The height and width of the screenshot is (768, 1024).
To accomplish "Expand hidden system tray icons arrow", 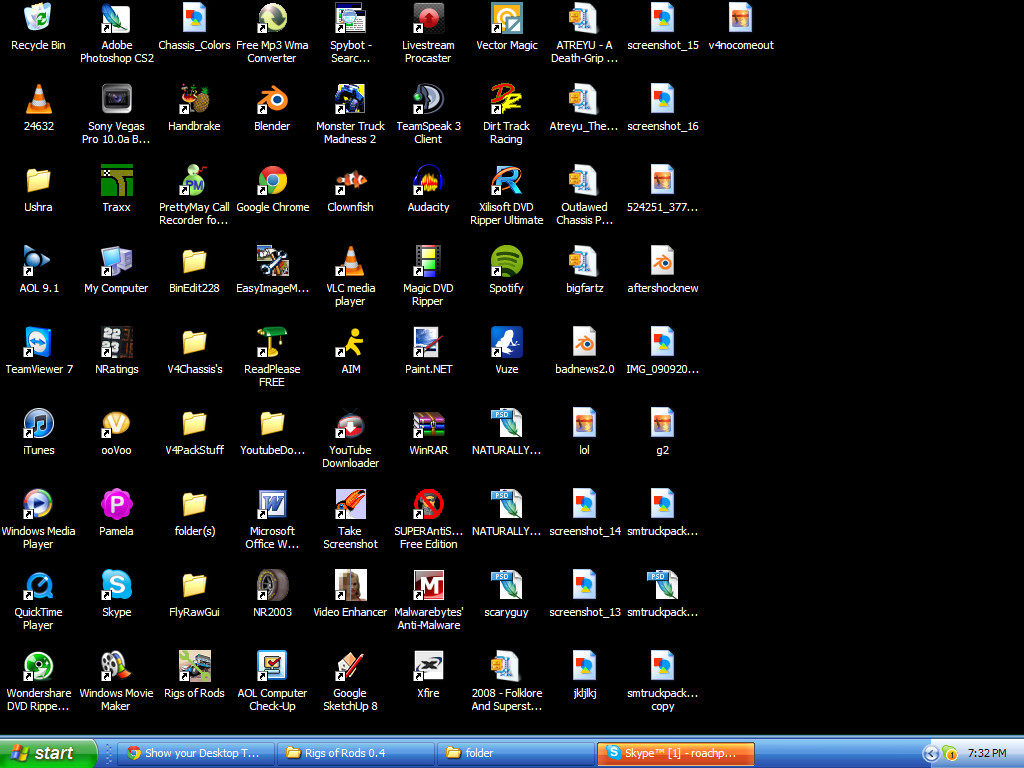I will tap(931, 754).
